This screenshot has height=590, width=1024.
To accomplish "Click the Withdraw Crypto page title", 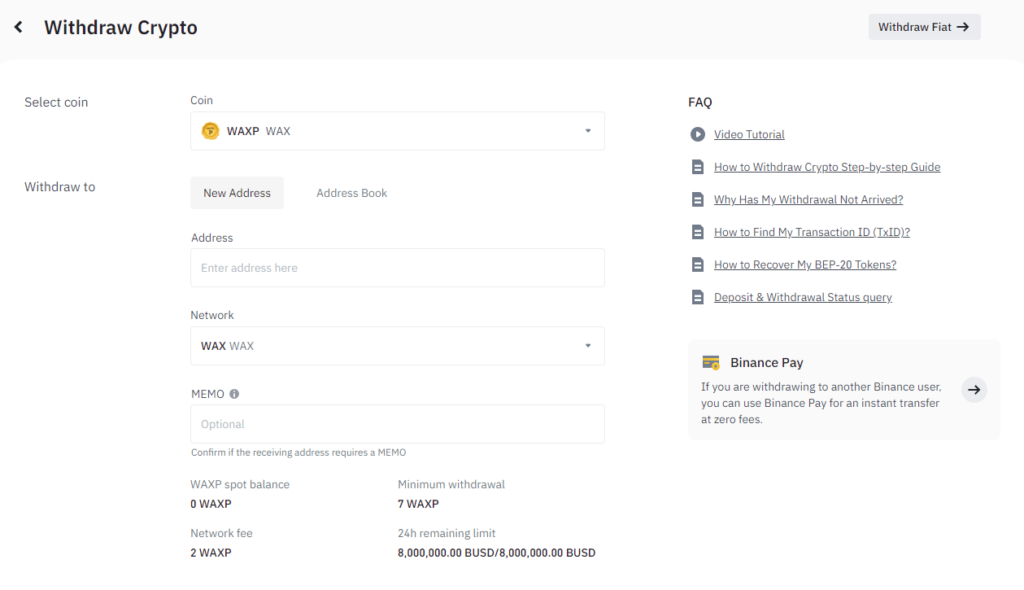I will pyautogui.click(x=121, y=27).
